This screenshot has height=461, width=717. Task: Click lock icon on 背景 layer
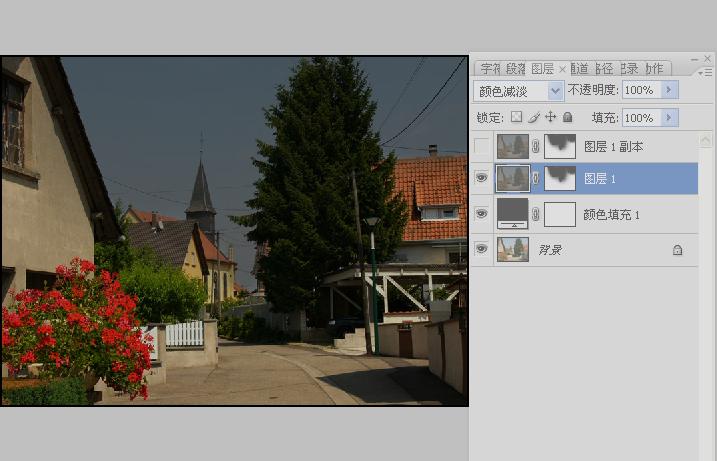[677, 250]
